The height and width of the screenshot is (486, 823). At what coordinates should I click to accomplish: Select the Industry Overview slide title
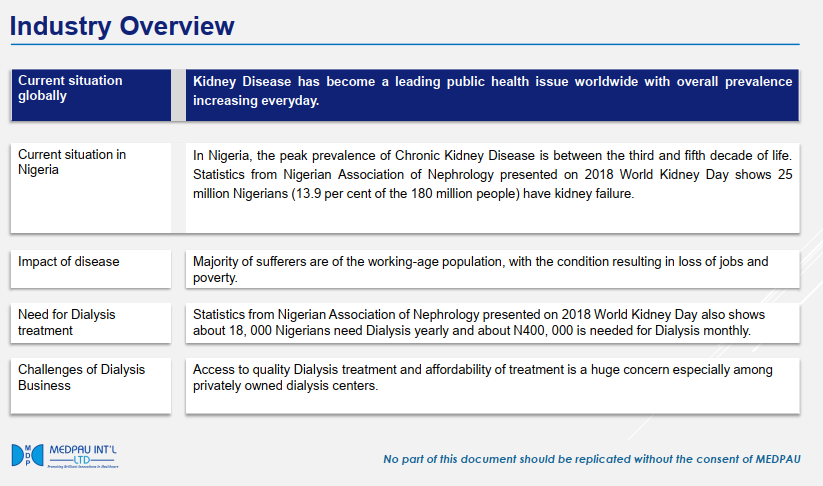tap(122, 26)
